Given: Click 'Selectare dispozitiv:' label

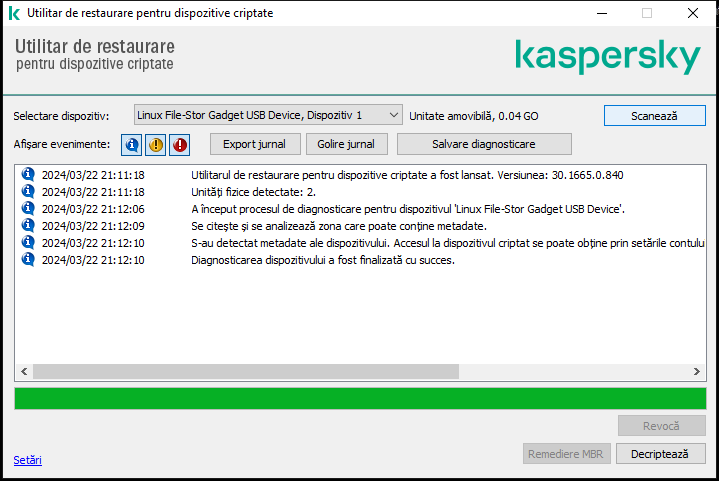Looking at the screenshot, I should 61,116.
